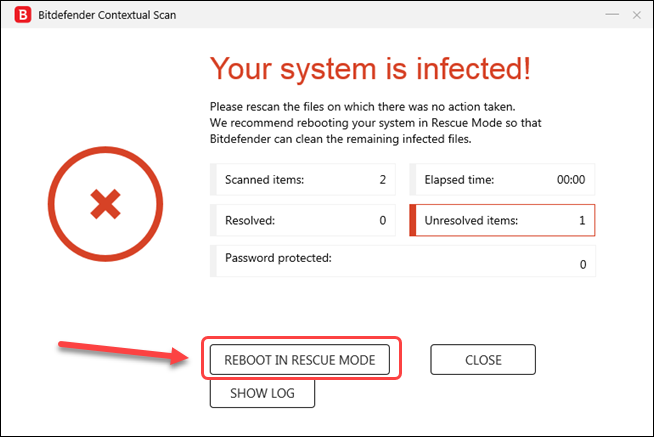Click the Bitdefender Contextual Scan title text
The width and height of the screenshot is (654, 437).
coord(107,15)
